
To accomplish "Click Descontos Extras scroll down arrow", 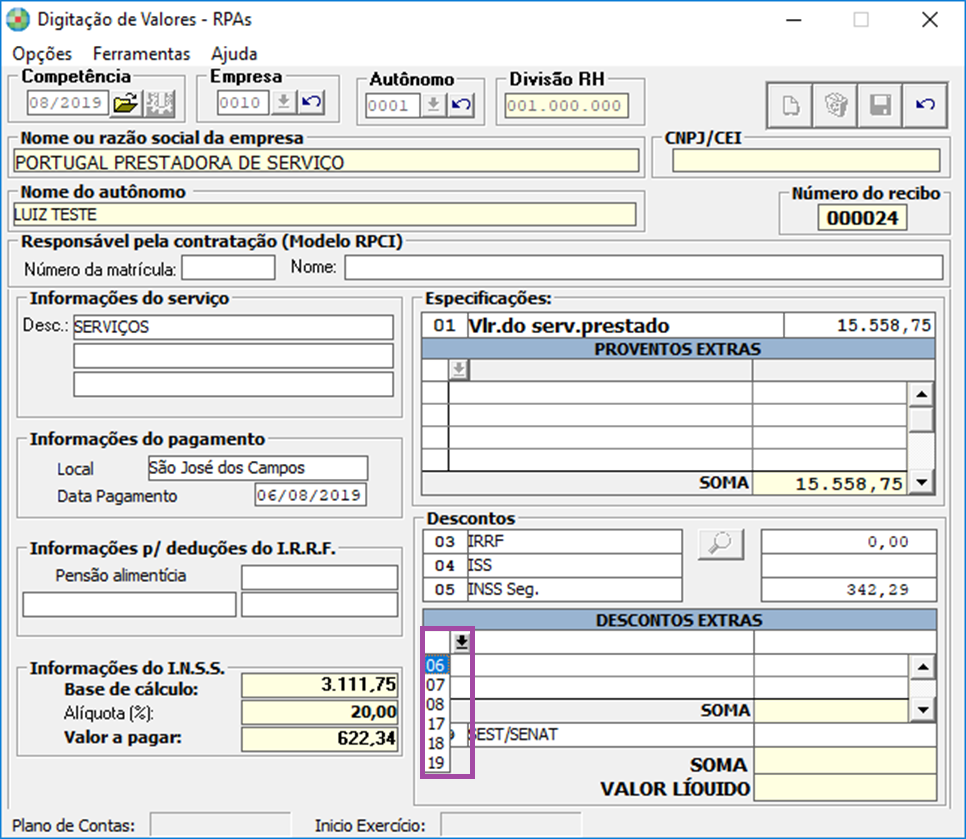I will [923, 710].
